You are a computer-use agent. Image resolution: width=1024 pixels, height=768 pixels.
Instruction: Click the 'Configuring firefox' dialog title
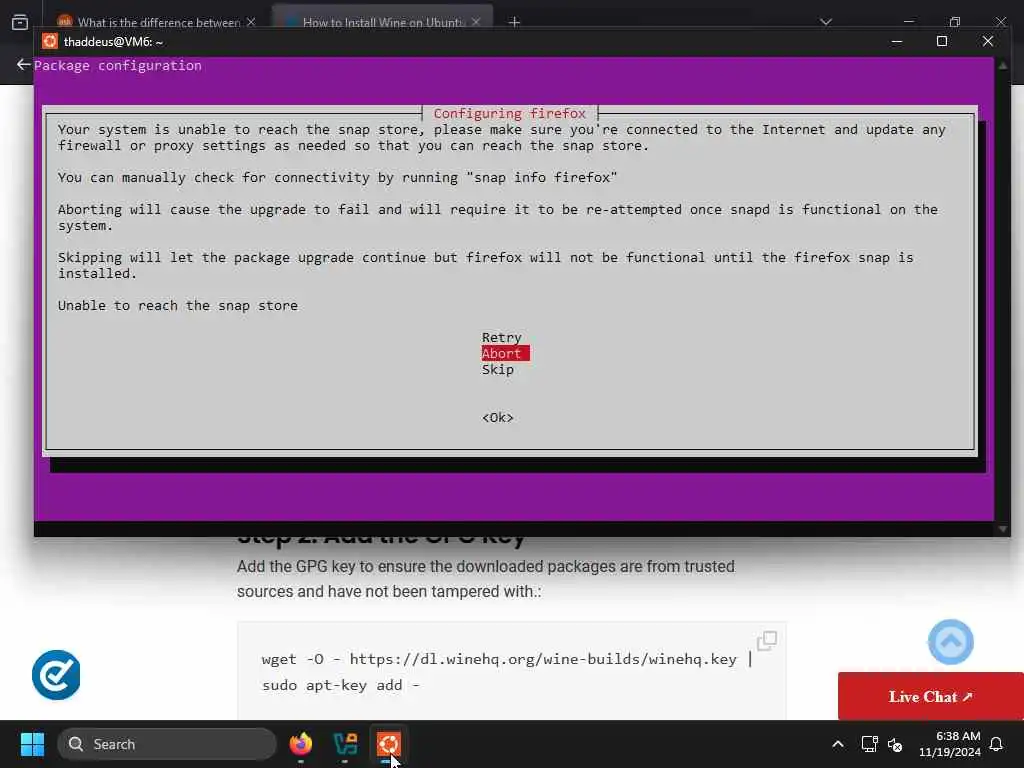pyautogui.click(x=509, y=114)
